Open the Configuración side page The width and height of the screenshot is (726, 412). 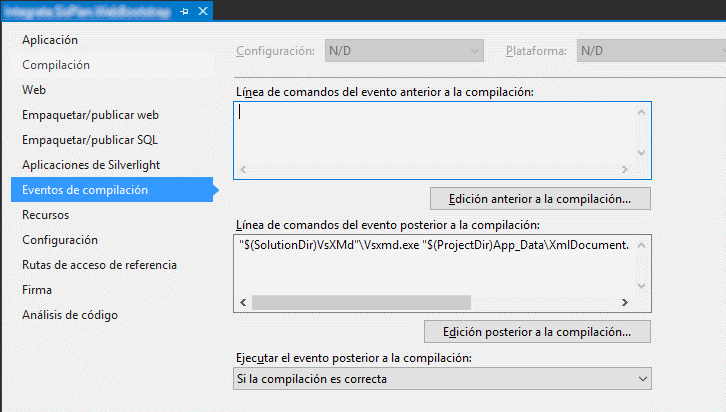(60, 240)
